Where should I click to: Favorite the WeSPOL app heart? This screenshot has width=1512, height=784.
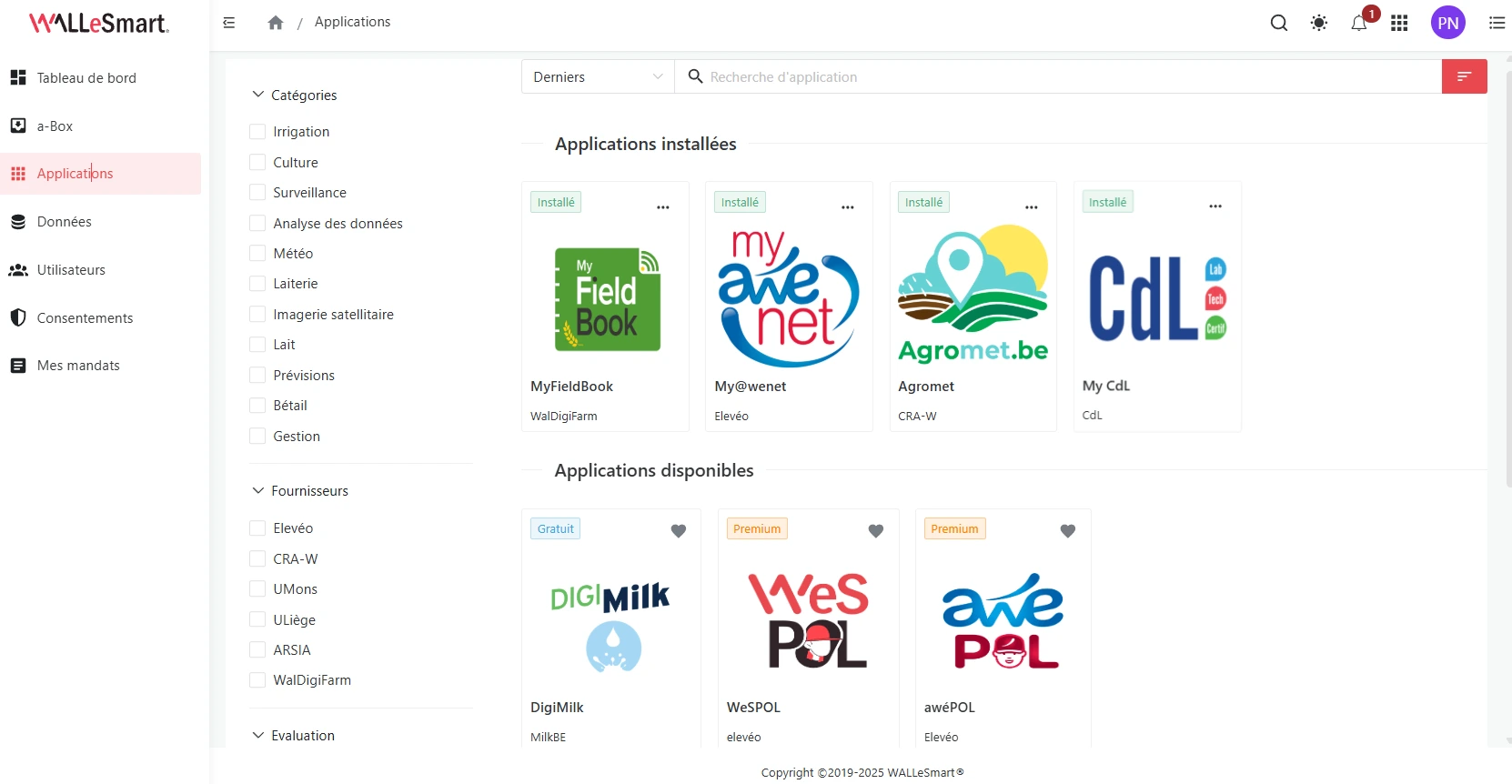[x=876, y=531]
